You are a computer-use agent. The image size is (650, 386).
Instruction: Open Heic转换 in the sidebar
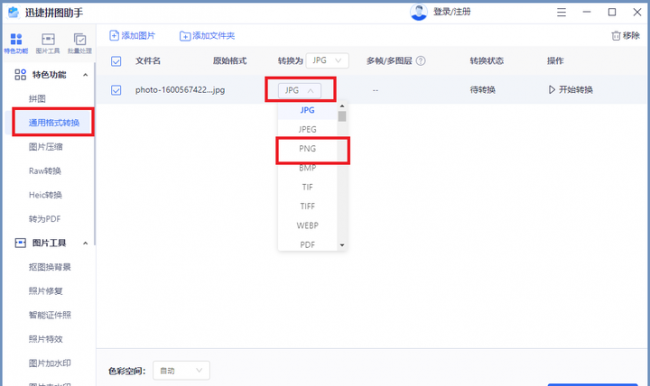(45, 195)
